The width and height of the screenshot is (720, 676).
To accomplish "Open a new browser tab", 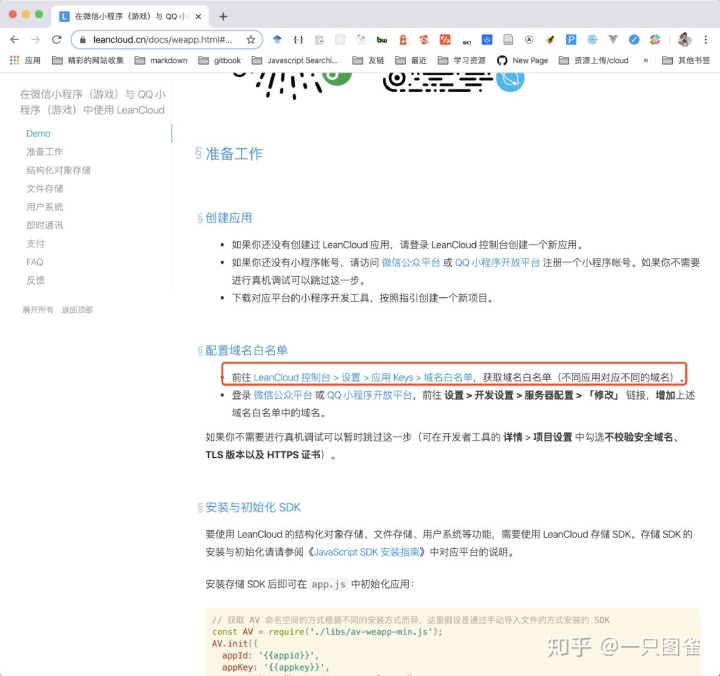I will pos(223,17).
